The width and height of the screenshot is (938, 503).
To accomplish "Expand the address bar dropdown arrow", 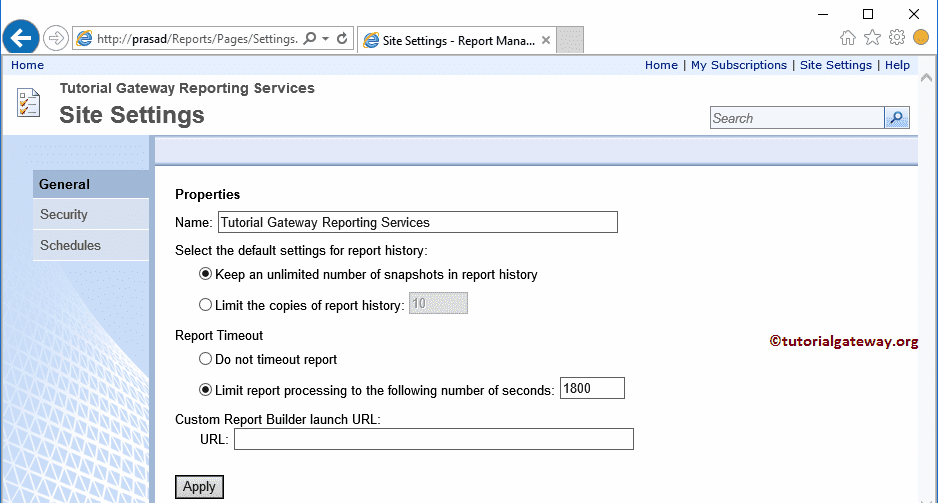I will 326,39.
